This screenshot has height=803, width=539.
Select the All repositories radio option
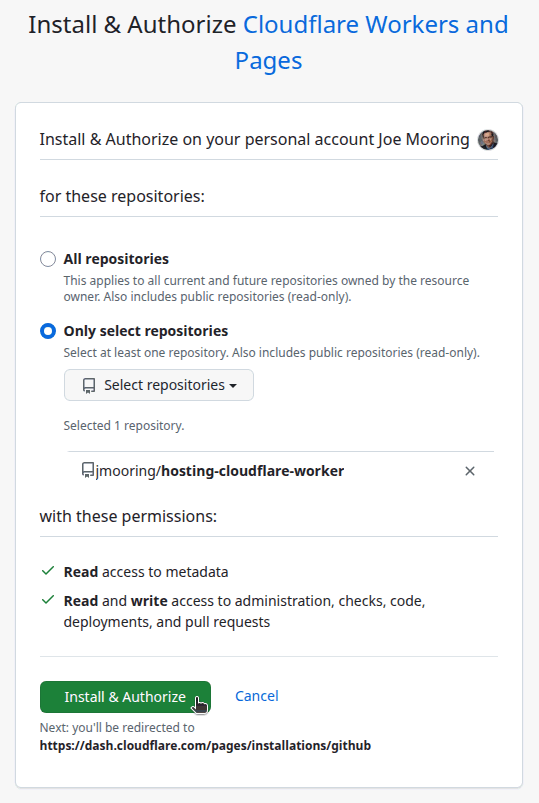pos(48,259)
